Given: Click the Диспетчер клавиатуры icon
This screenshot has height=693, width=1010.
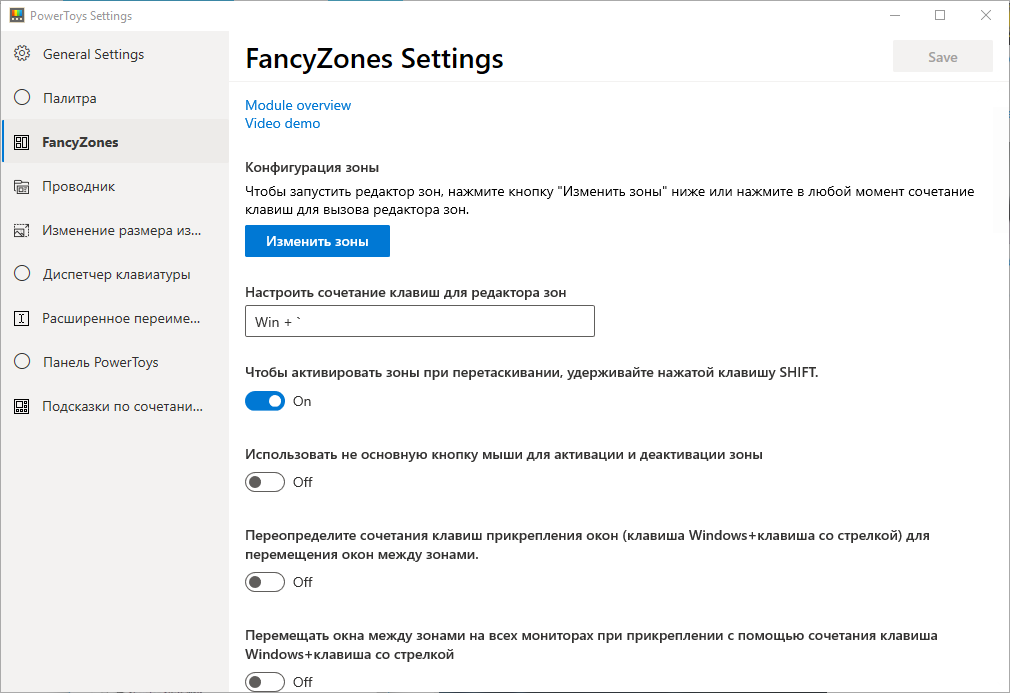Looking at the screenshot, I should tap(22, 274).
